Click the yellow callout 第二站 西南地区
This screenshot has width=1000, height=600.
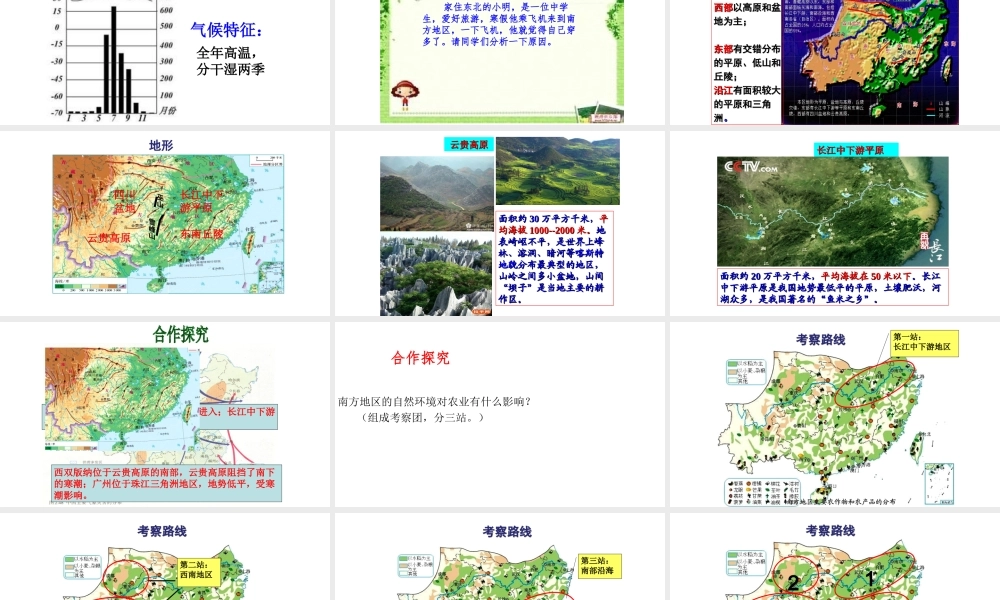tap(198, 571)
